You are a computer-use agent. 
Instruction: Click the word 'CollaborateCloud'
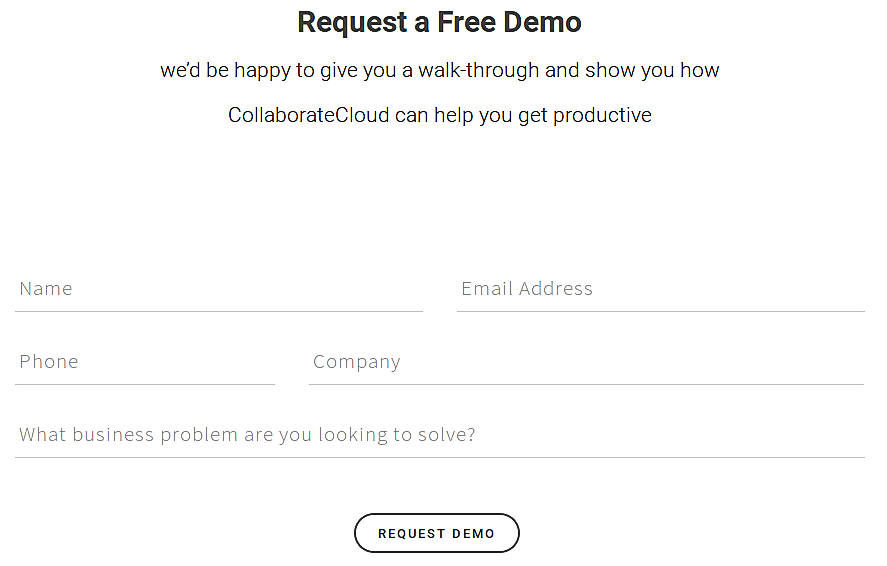click(x=308, y=115)
